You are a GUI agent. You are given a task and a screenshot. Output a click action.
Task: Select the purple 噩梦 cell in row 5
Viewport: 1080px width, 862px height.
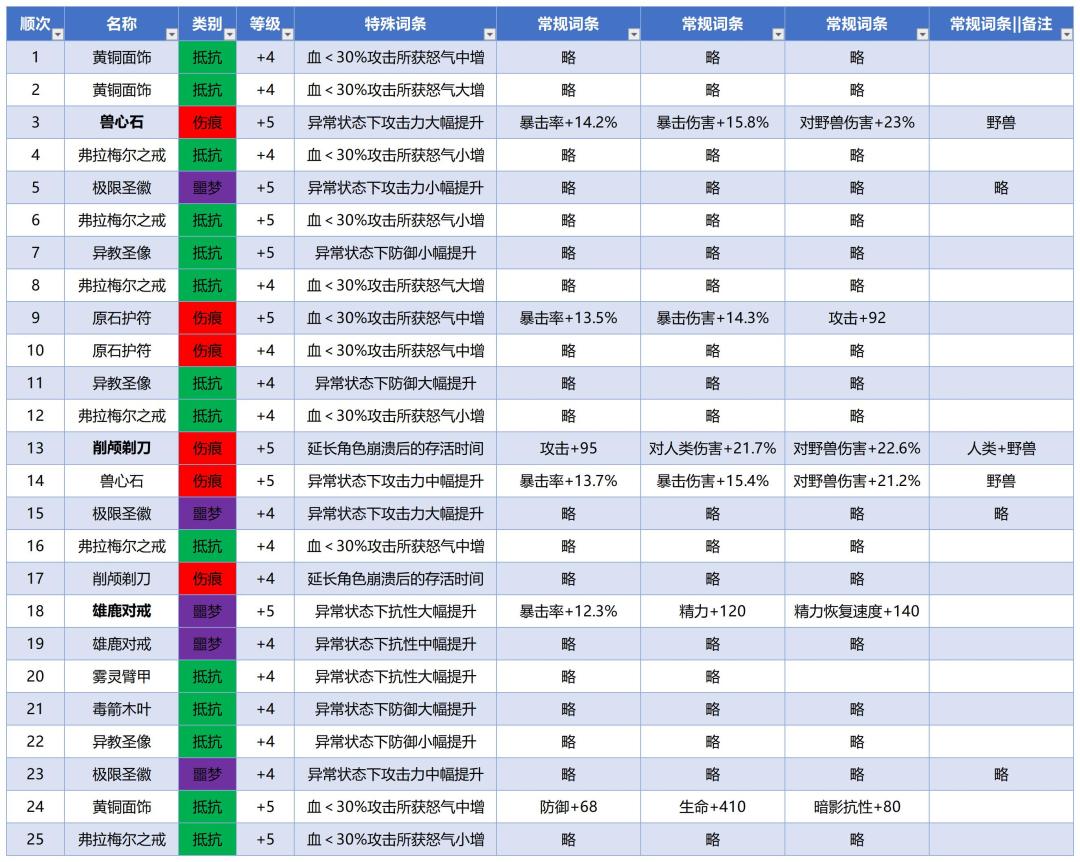(x=207, y=187)
